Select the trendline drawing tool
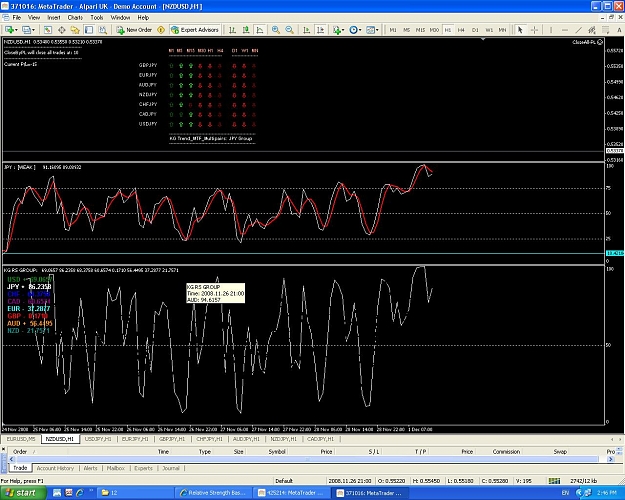 578,30
